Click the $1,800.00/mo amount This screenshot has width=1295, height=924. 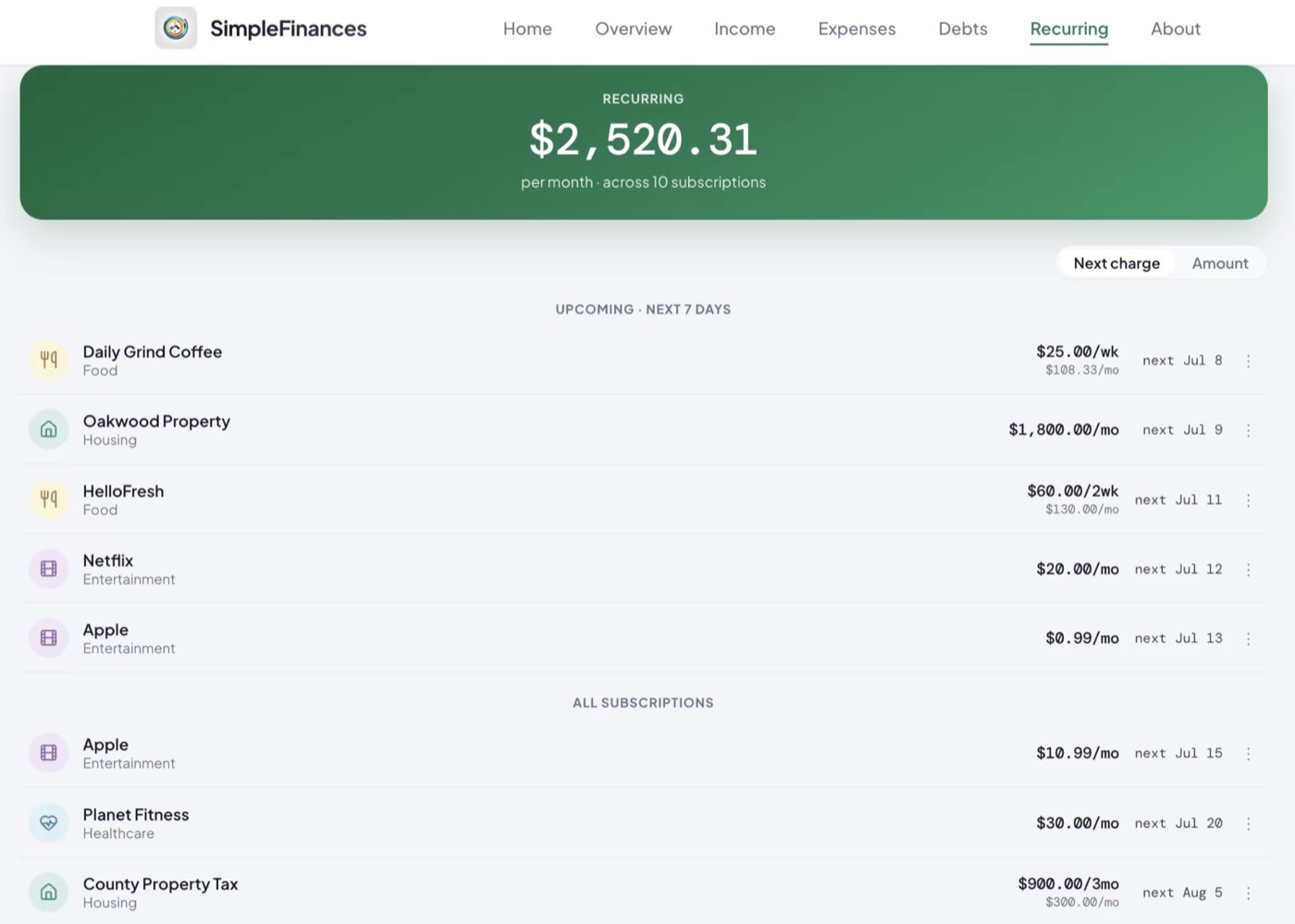click(x=1064, y=429)
